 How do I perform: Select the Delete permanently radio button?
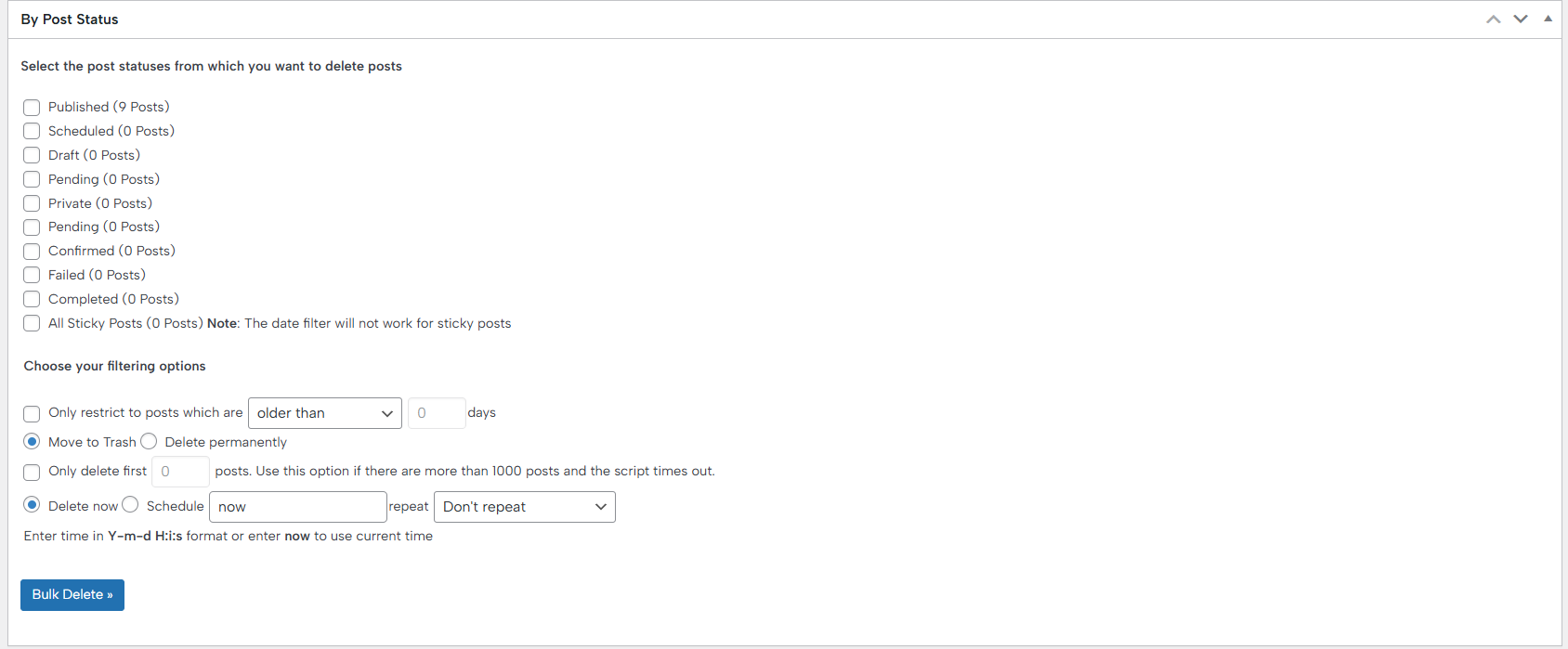tap(149, 442)
